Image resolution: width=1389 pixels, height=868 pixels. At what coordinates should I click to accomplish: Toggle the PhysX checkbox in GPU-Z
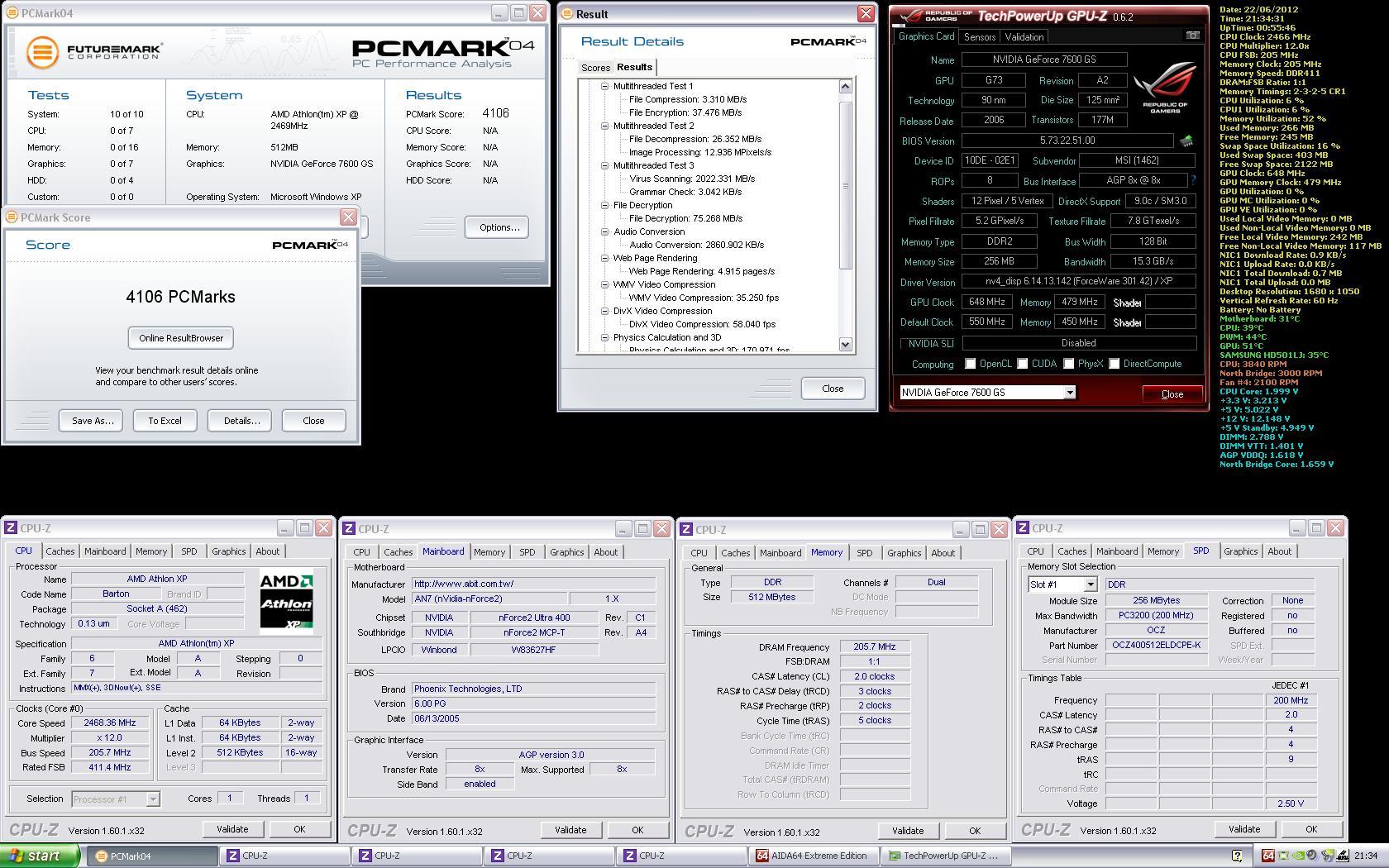[x=1069, y=364]
